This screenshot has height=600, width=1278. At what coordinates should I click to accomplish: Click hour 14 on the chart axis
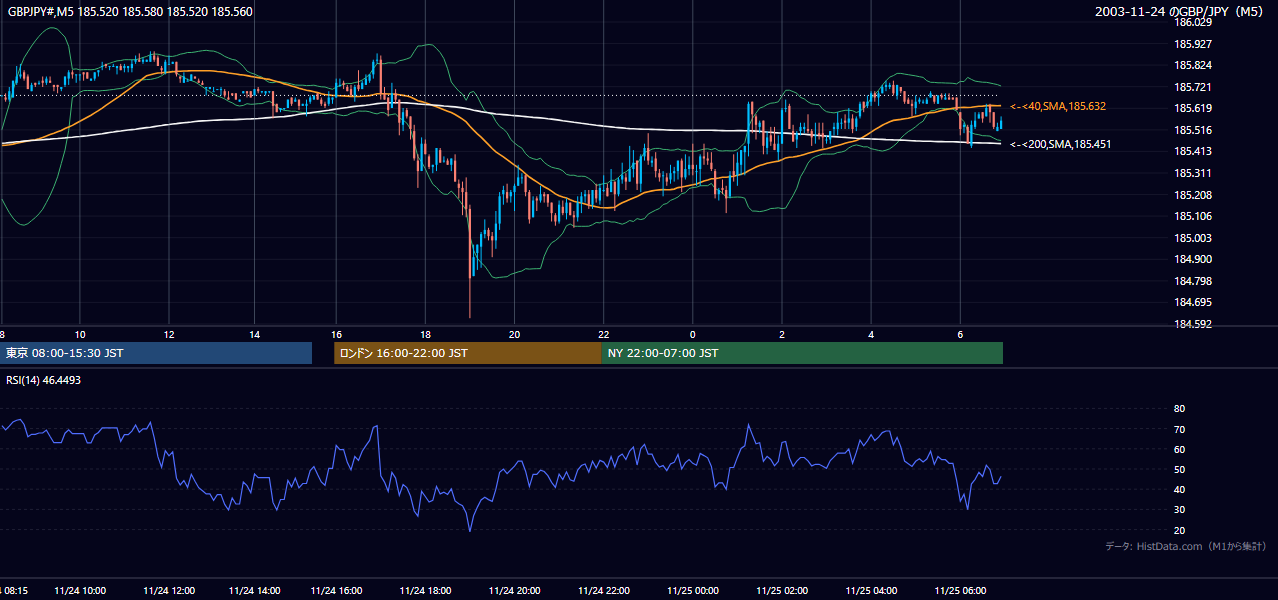tap(254, 334)
